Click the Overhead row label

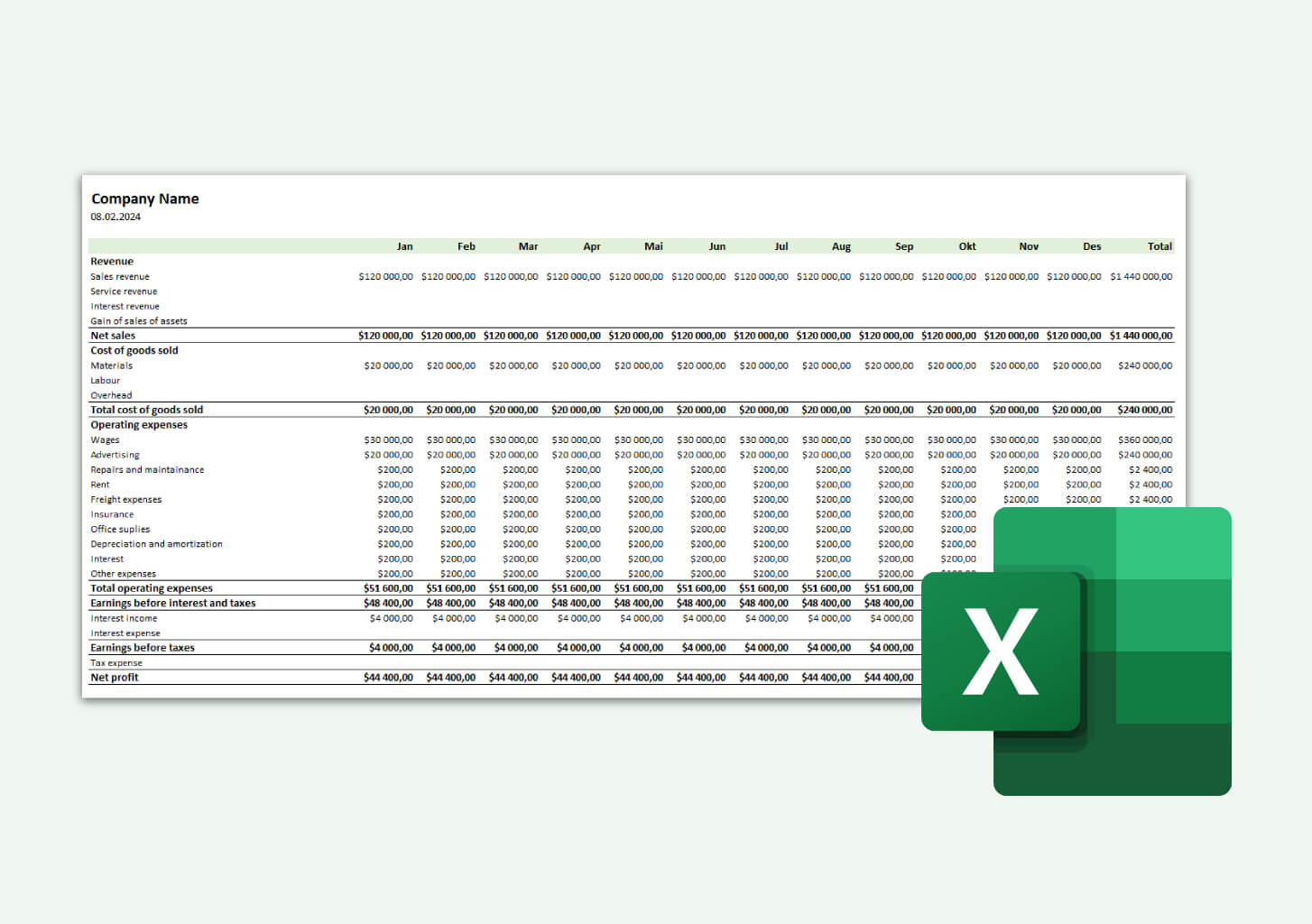tap(111, 395)
